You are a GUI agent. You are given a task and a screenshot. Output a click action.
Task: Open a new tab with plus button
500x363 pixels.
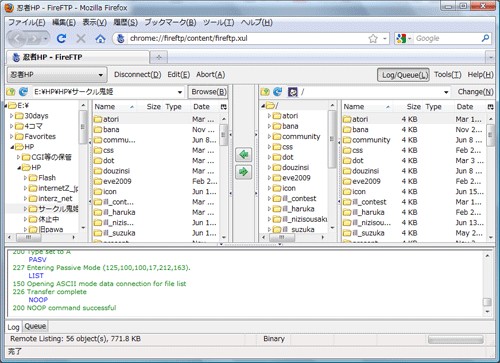pyautogui.click(x=159, y=57)
